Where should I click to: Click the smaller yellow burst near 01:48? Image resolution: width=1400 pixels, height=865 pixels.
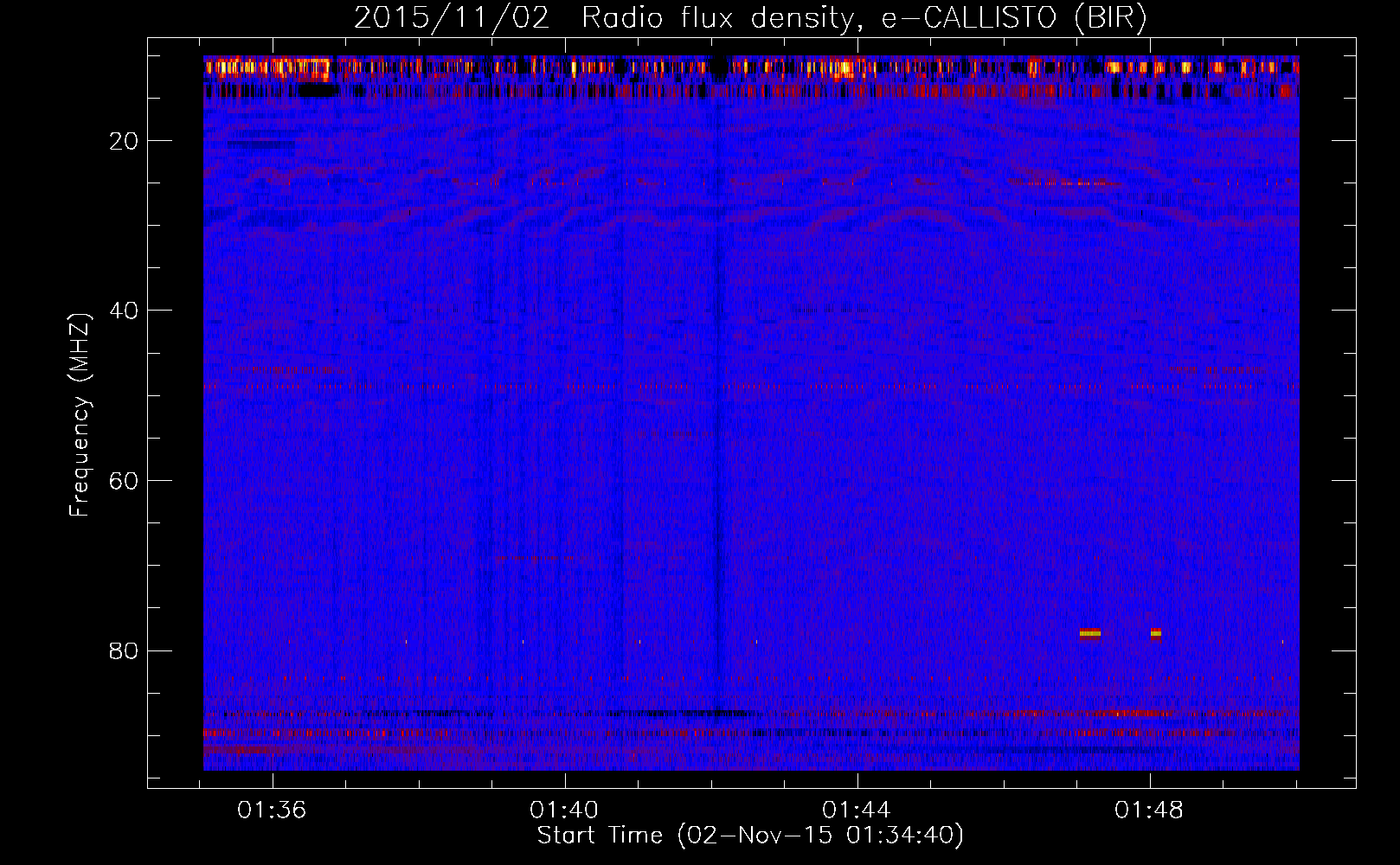tap(1156, 633)
